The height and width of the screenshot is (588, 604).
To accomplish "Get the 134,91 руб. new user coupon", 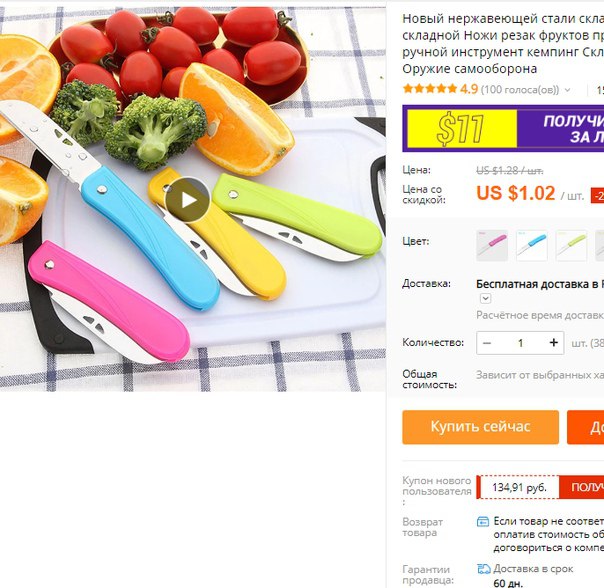I will 582,487.
